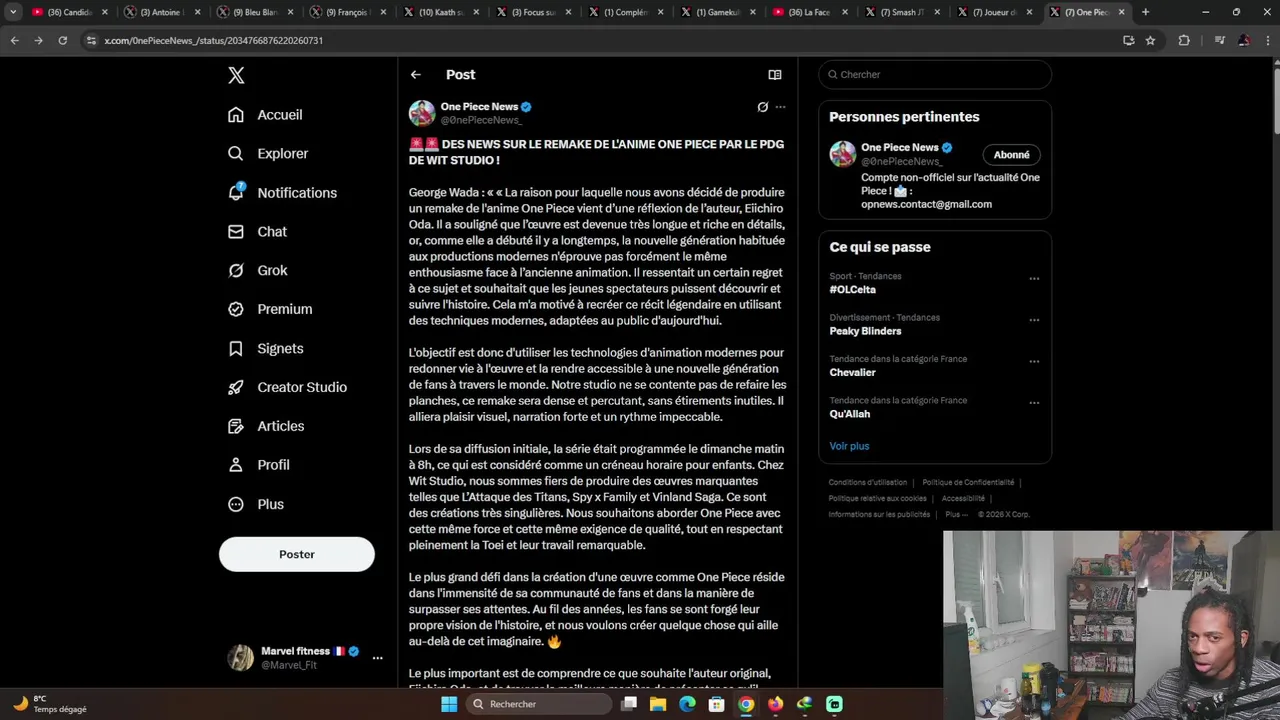Bookmark this page with the star icon
Image resolution: width=1280 pixels, height=720 pixels.
point(1150,40)
